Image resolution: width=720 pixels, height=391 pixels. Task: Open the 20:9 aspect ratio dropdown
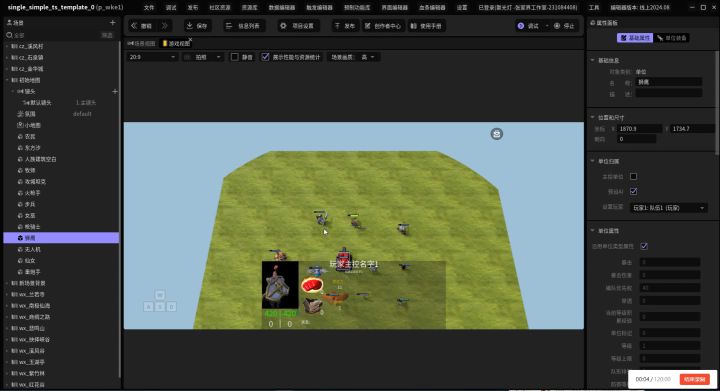point(152,57)
